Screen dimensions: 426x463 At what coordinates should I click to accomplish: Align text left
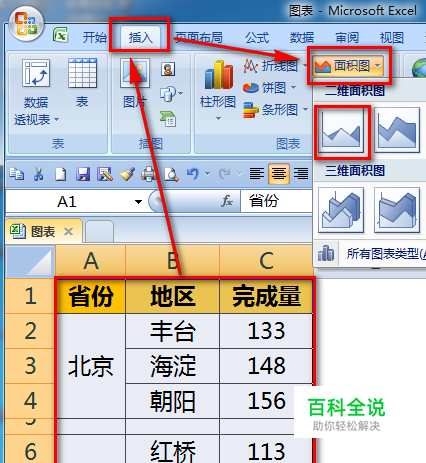[257, 174]
